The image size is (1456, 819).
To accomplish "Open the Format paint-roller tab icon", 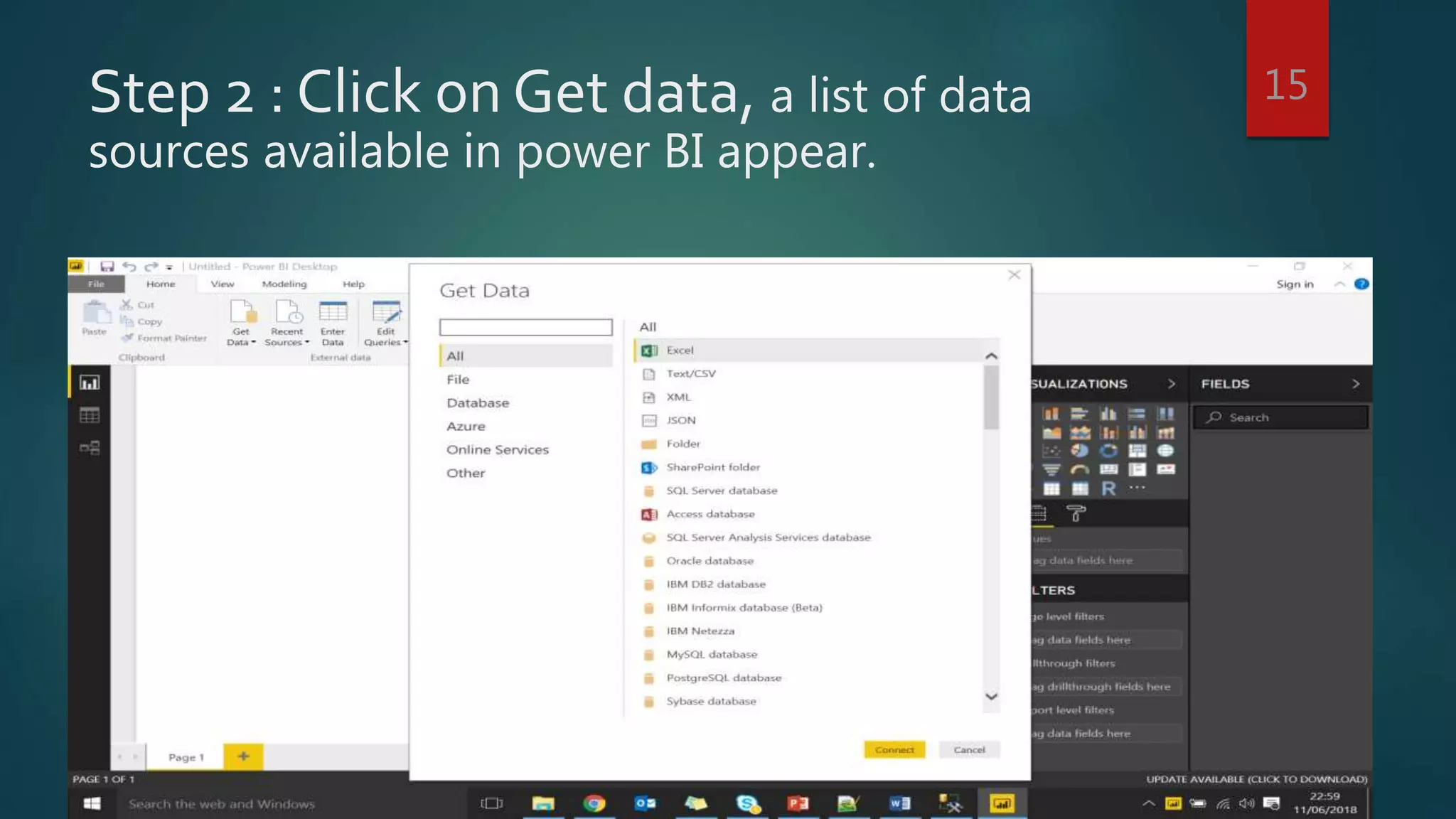I will pos(1076,513).
